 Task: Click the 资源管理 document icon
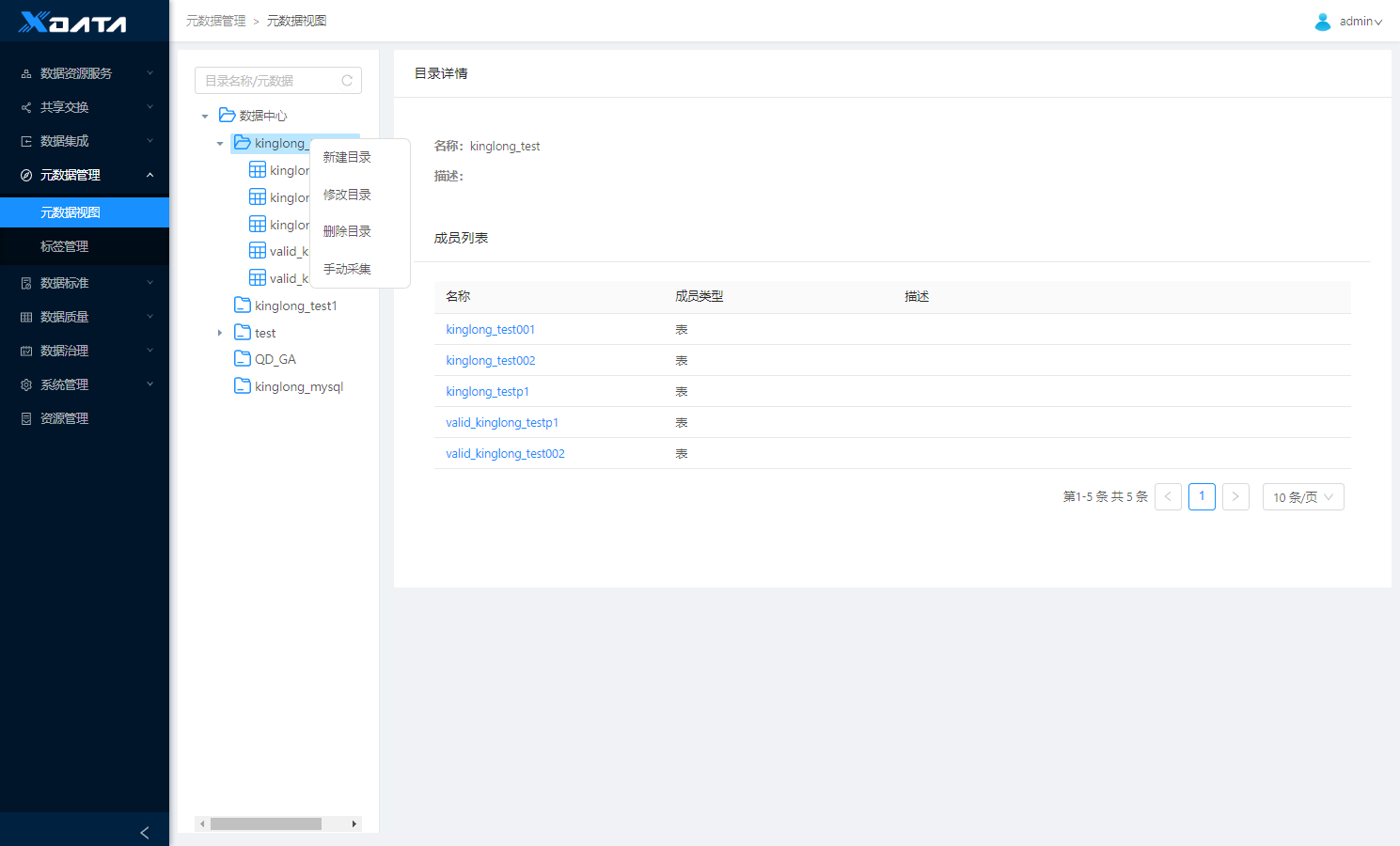pyautogui.click(x=26, y=418)
